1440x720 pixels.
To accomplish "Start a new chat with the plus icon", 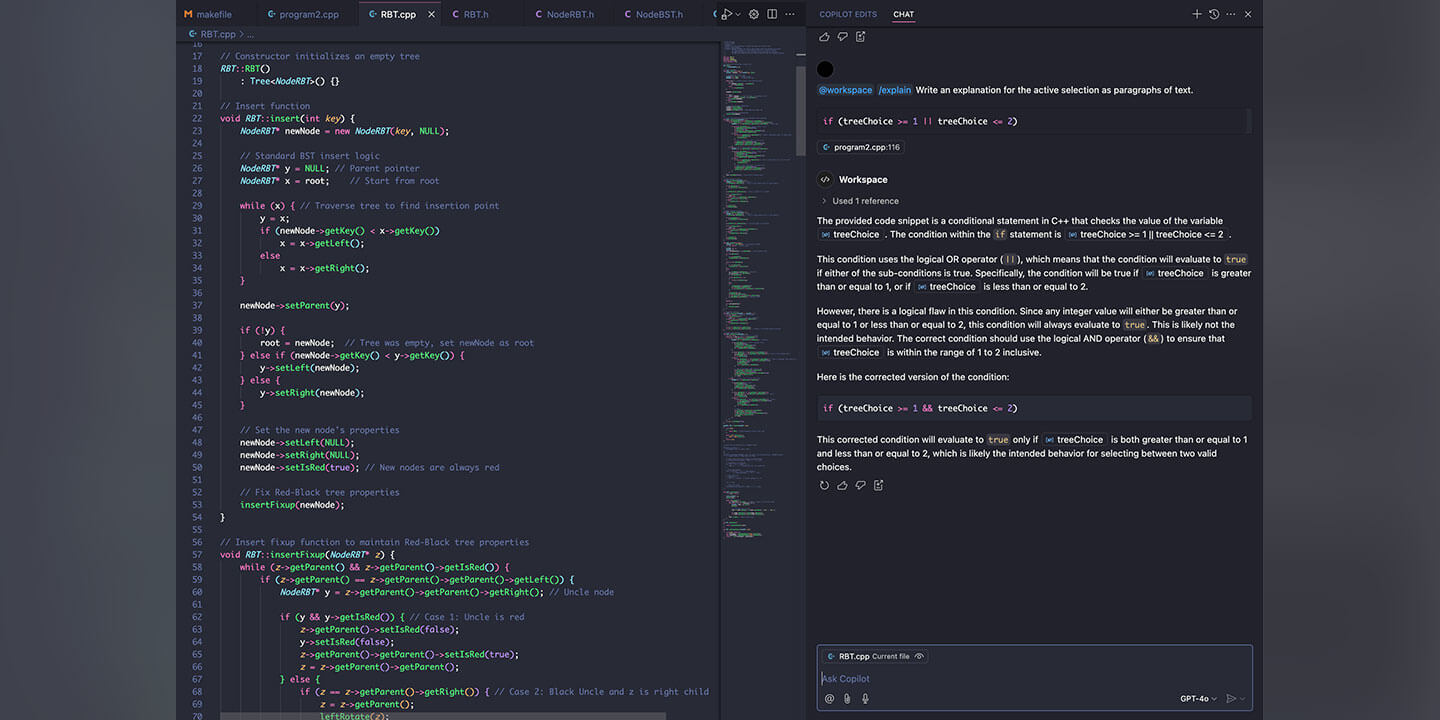I will point(1197,14).
